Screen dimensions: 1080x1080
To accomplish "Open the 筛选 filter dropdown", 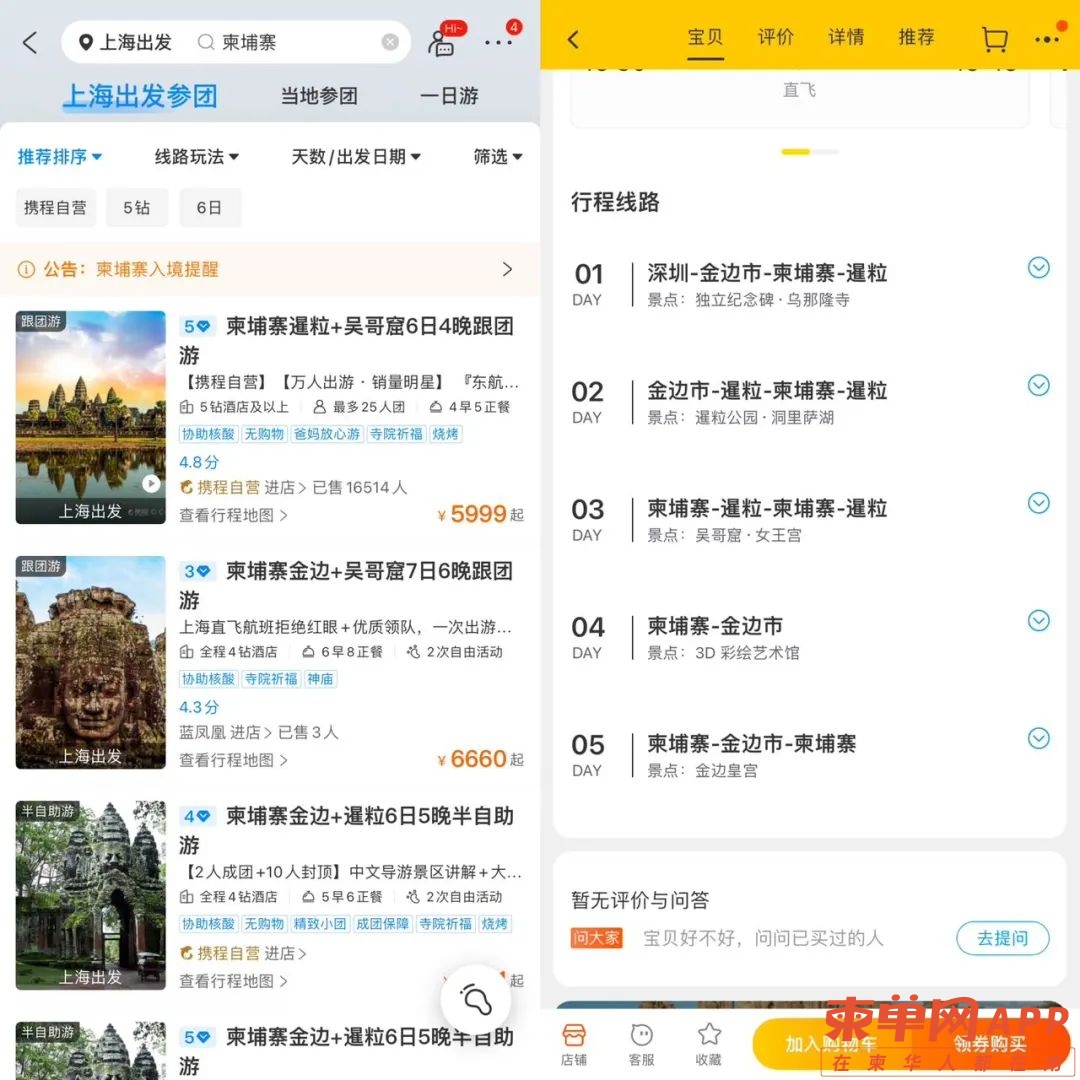I will coord(497,157).
